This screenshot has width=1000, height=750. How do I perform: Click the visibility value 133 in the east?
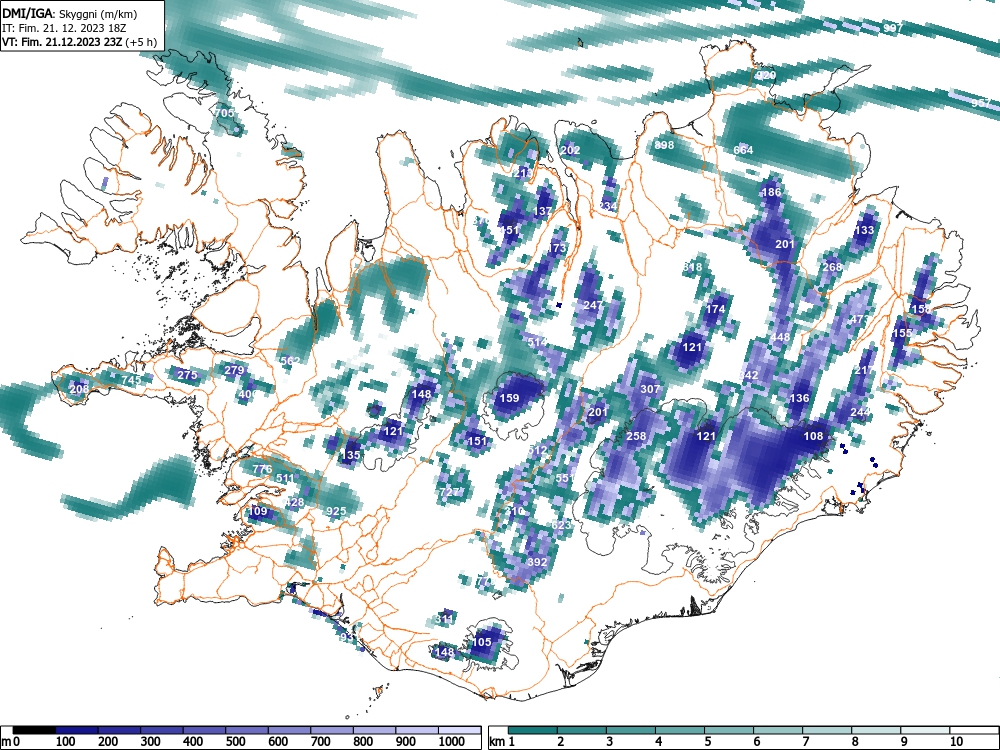point(864,230)
